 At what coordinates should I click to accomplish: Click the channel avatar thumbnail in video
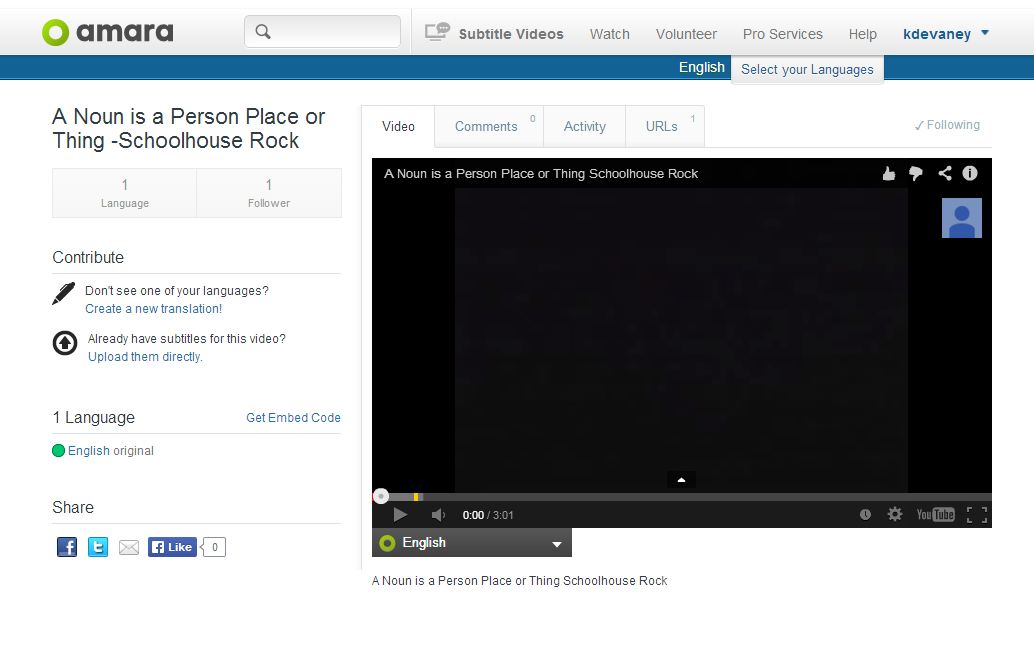pos(961,218)
